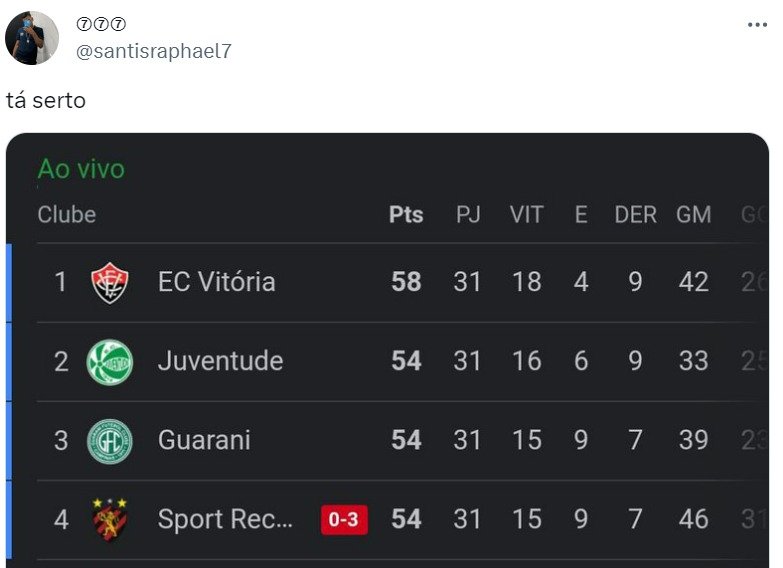Click the green Ao vivo label
Image resolution: width=783 pixels, height=568 pixels.
pos(81,169)
